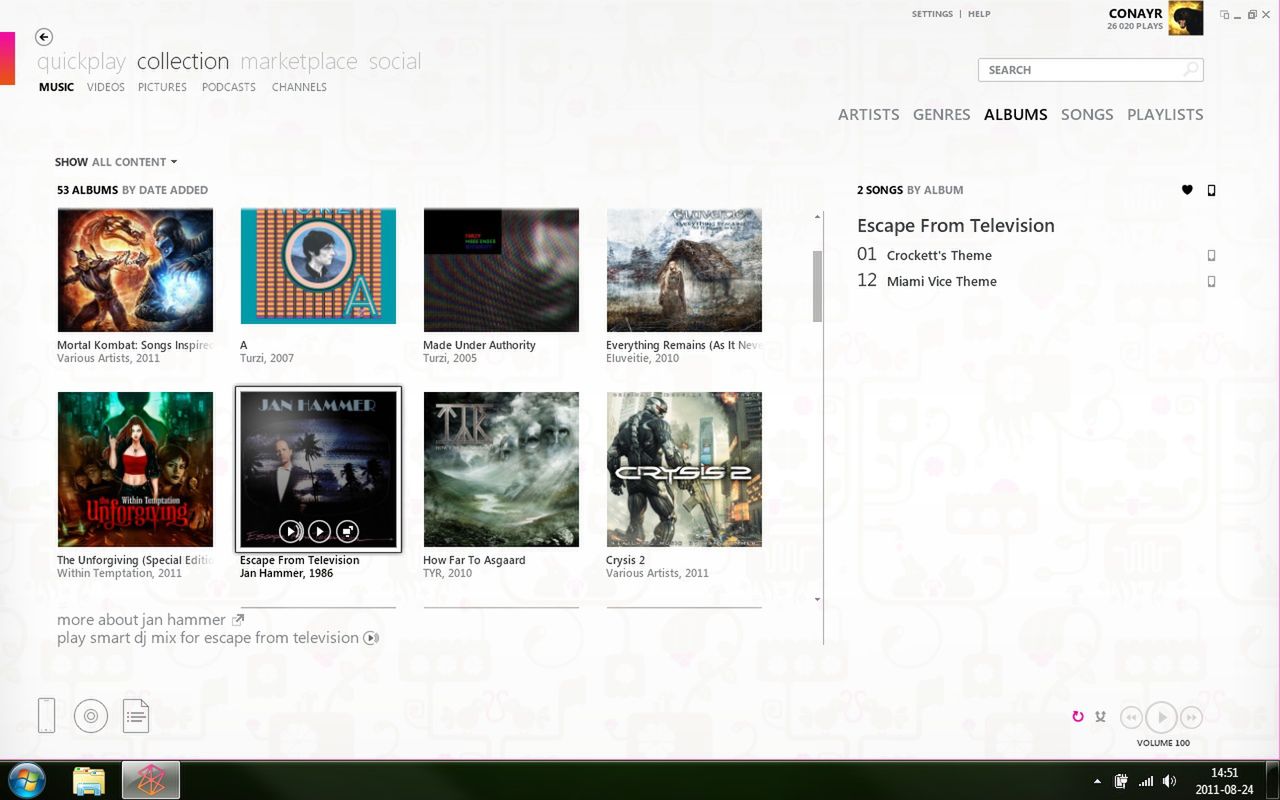Select Turzi's album A cover

318,266
